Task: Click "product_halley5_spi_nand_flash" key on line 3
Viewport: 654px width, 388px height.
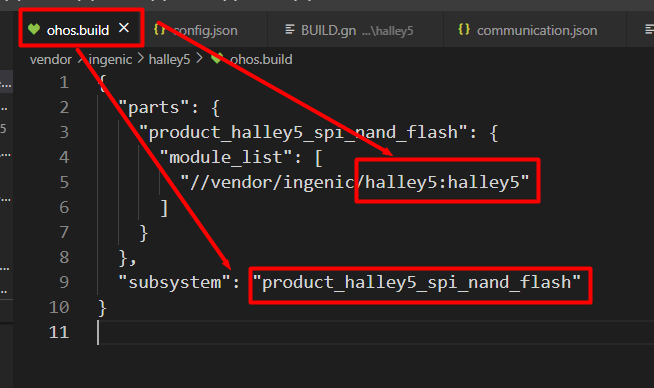Action: [303, 133]
